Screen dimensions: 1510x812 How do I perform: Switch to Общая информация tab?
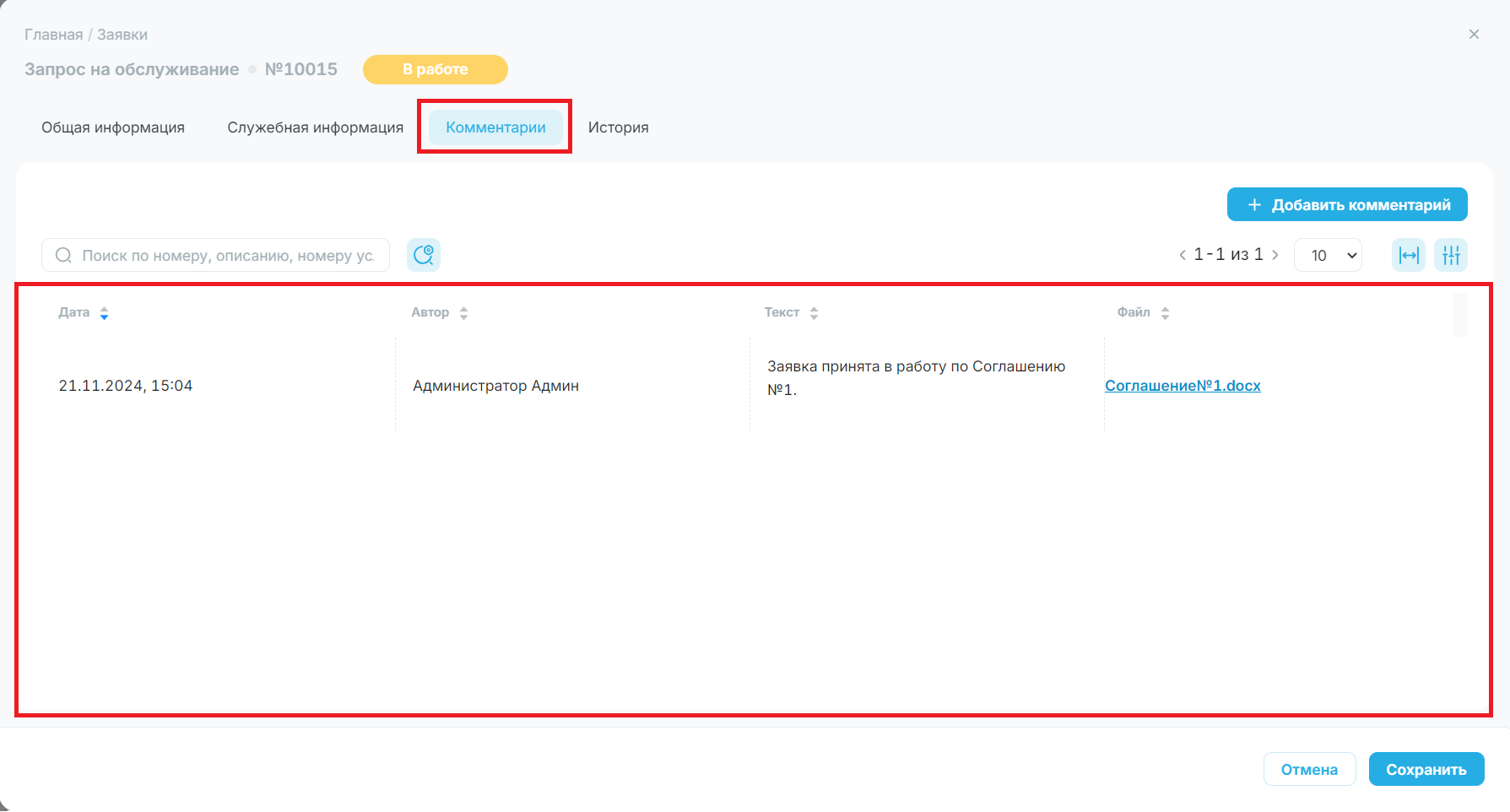click(x=113, y=127)
